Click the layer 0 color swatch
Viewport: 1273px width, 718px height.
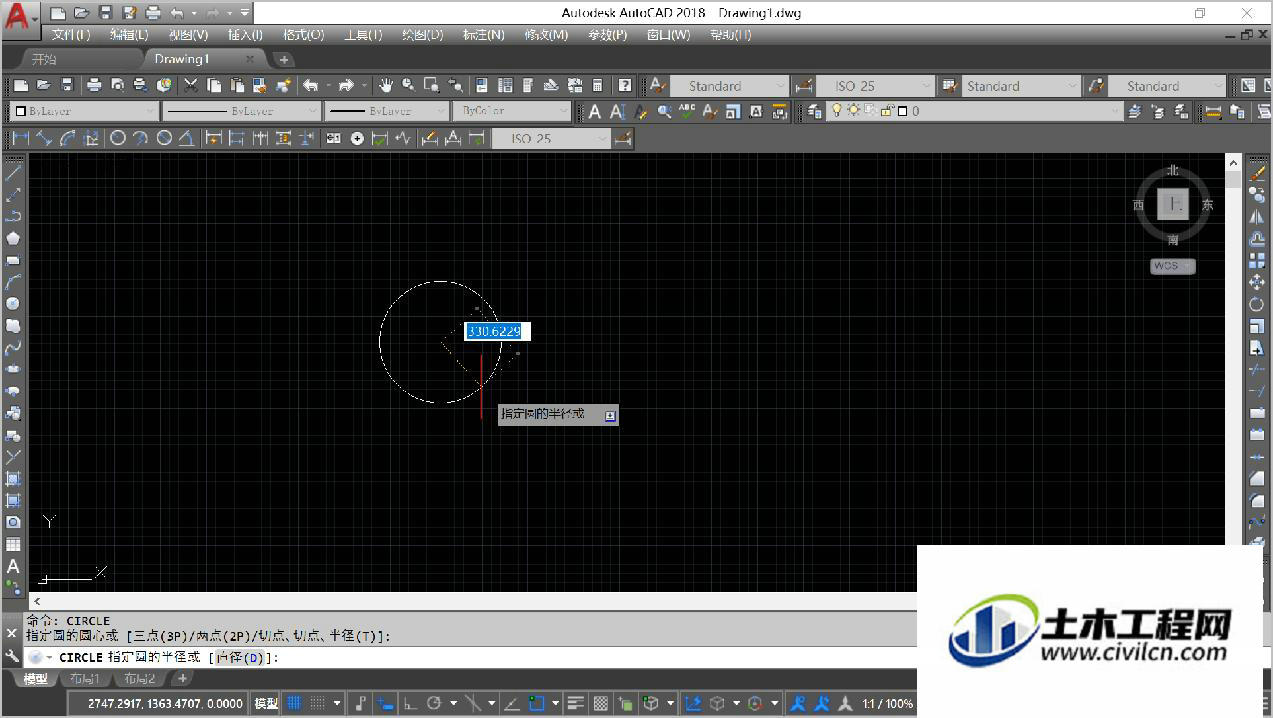902,111
